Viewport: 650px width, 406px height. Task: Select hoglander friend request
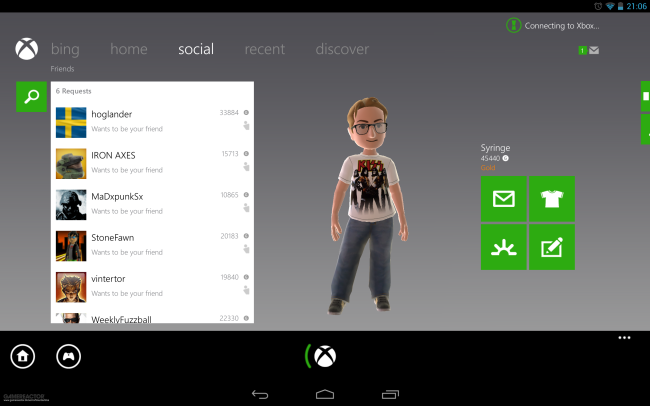[x=153, y=122]
